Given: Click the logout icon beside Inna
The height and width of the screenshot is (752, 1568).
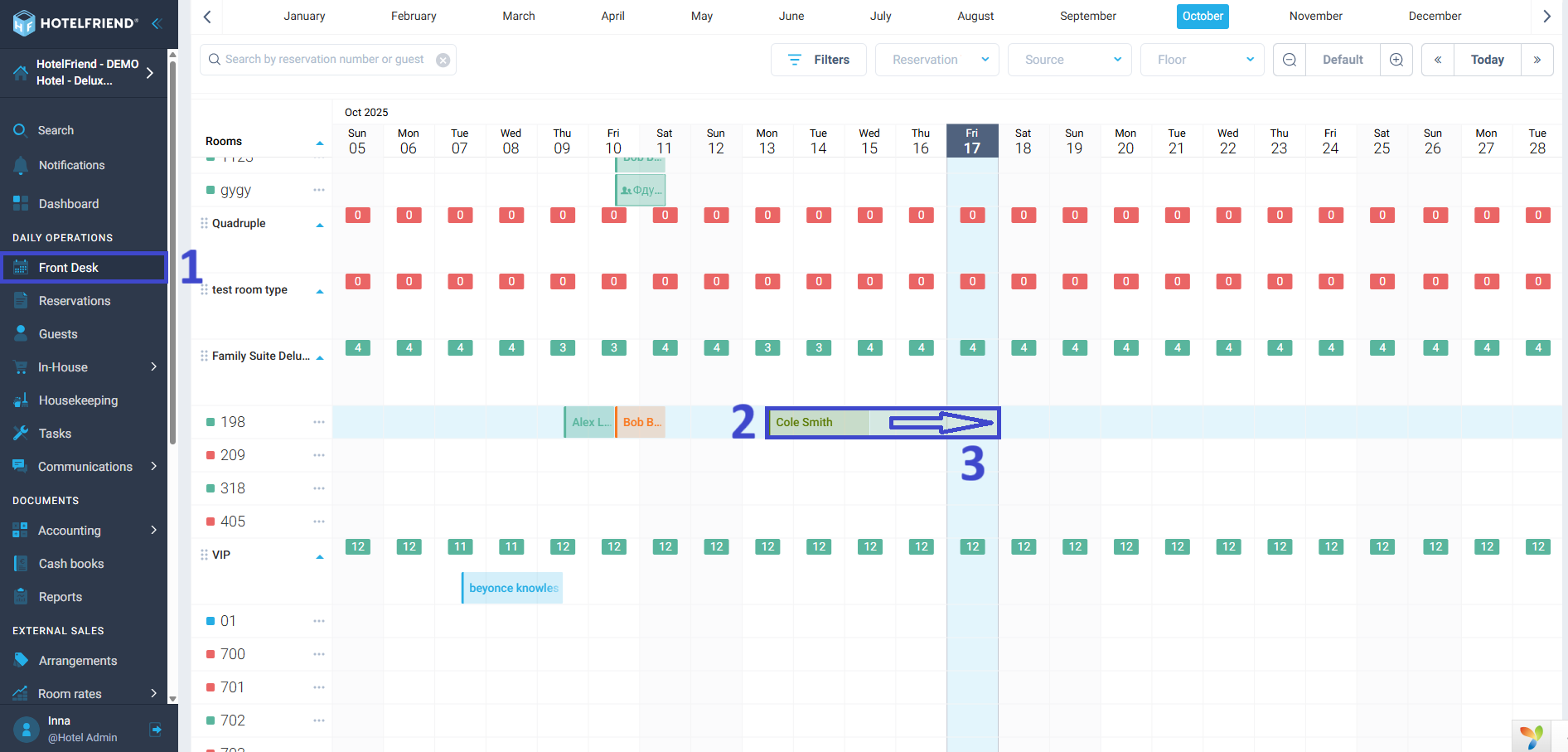Looking at the screenshot, I should coord(155,730).
